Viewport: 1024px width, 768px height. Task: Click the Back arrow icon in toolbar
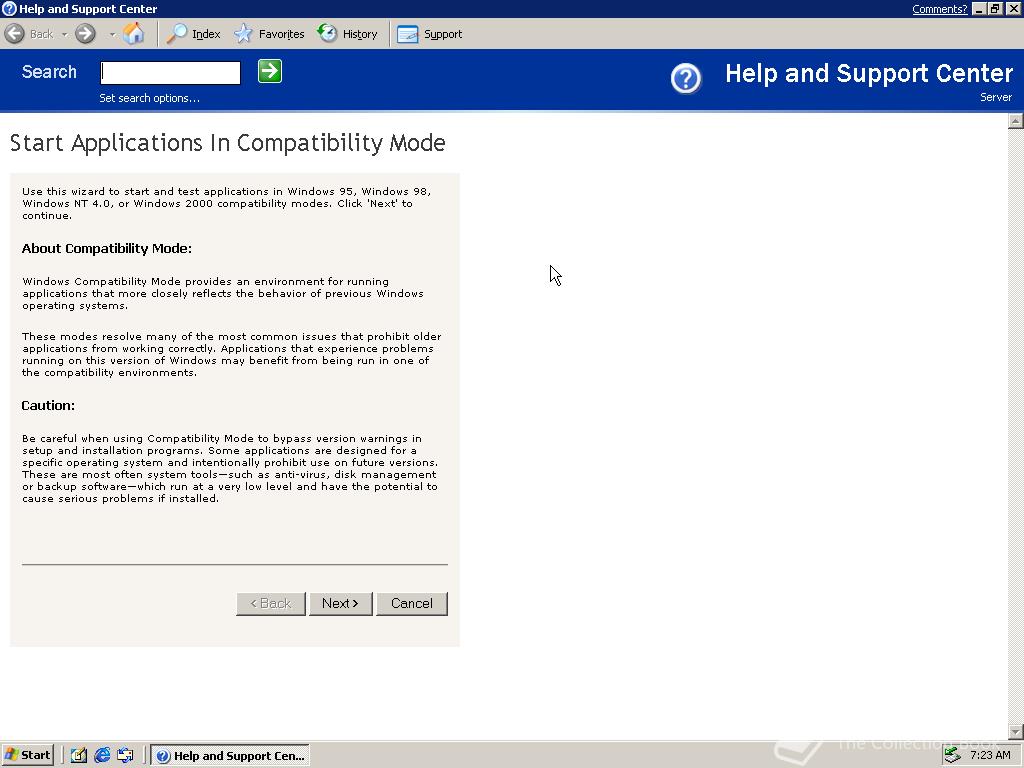14,34
